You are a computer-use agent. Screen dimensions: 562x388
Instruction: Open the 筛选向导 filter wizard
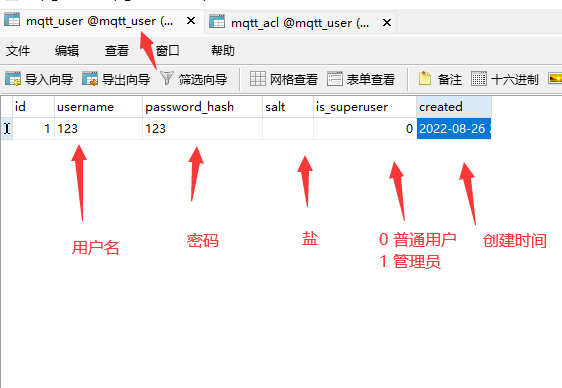[x=193, y=79]
